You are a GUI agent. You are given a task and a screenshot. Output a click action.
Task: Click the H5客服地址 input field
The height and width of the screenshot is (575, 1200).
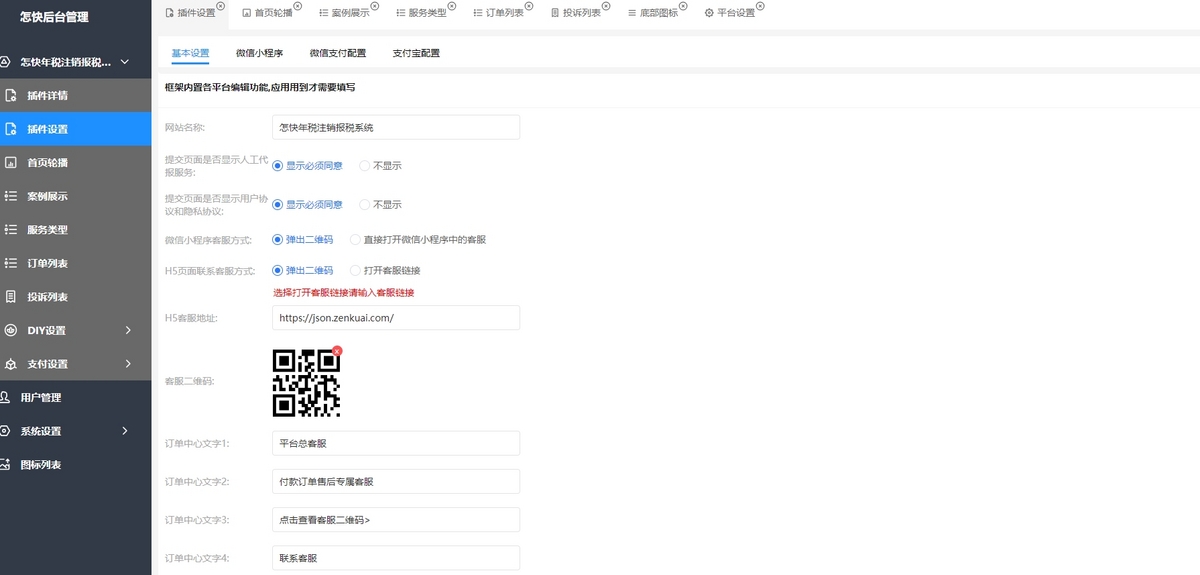click(x=396, y=317)
